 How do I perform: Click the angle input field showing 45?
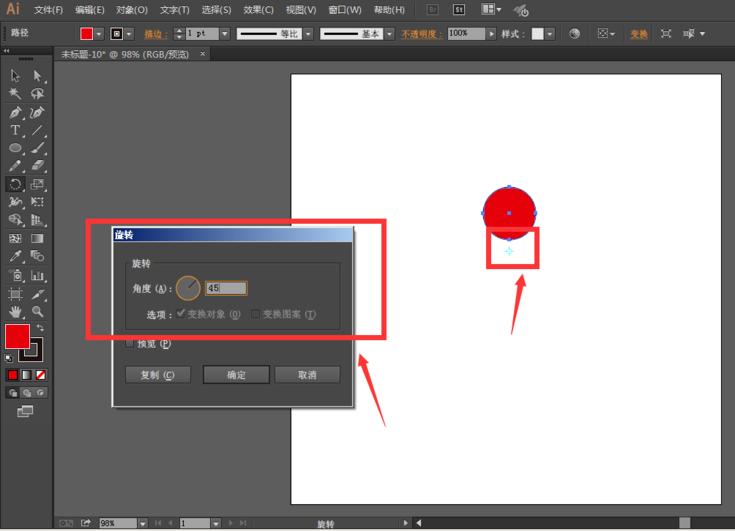point(226,288)
